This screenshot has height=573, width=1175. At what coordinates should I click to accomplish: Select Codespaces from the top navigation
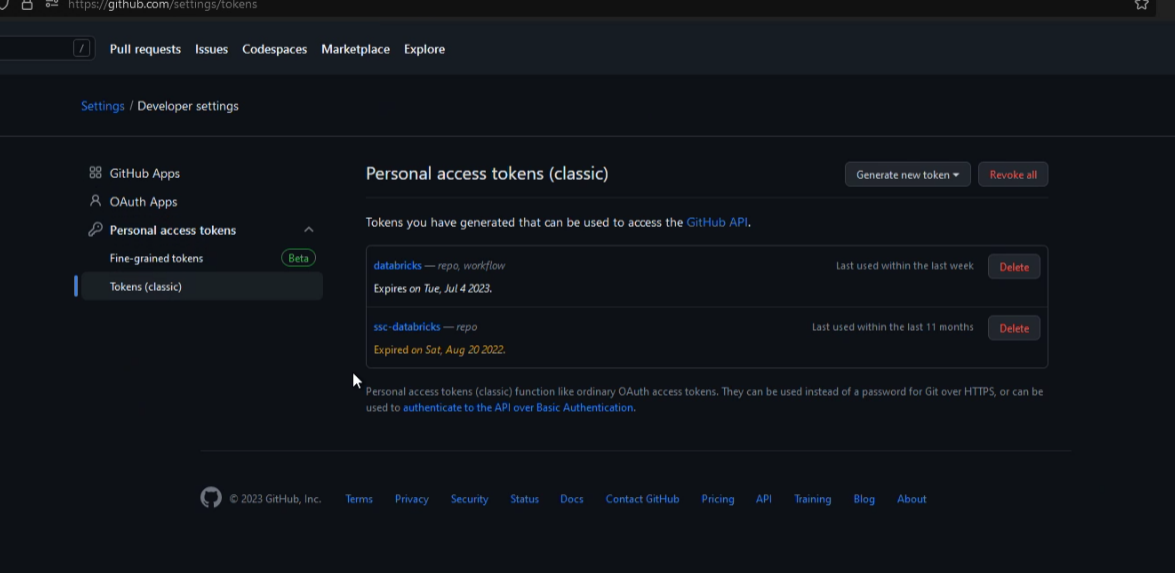[x=274, y=49]
